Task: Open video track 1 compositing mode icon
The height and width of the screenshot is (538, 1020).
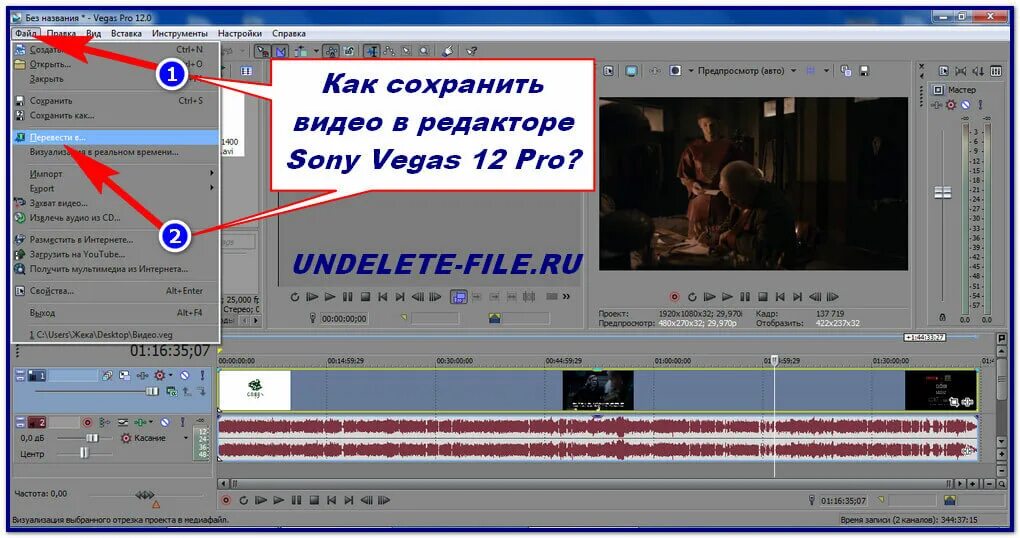Action: coord(172,391)
